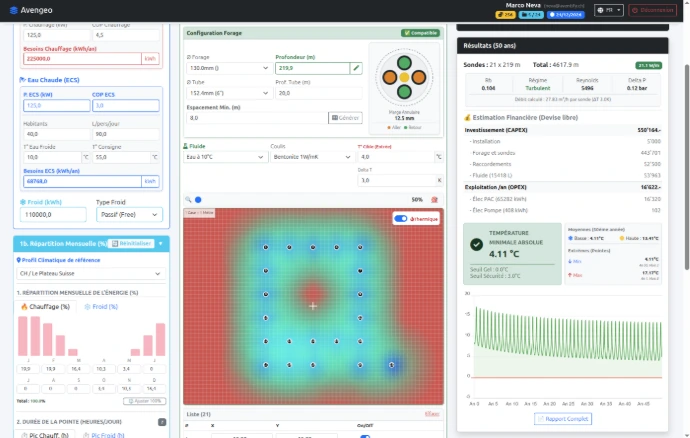Click the Générer grid button
Screen dimensions: 690x438
[345, 117]
